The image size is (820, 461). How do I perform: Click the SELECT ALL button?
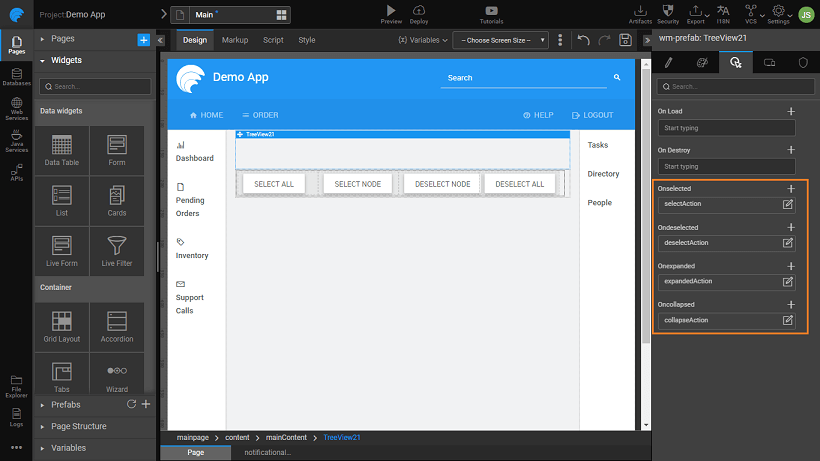[274, 184]
